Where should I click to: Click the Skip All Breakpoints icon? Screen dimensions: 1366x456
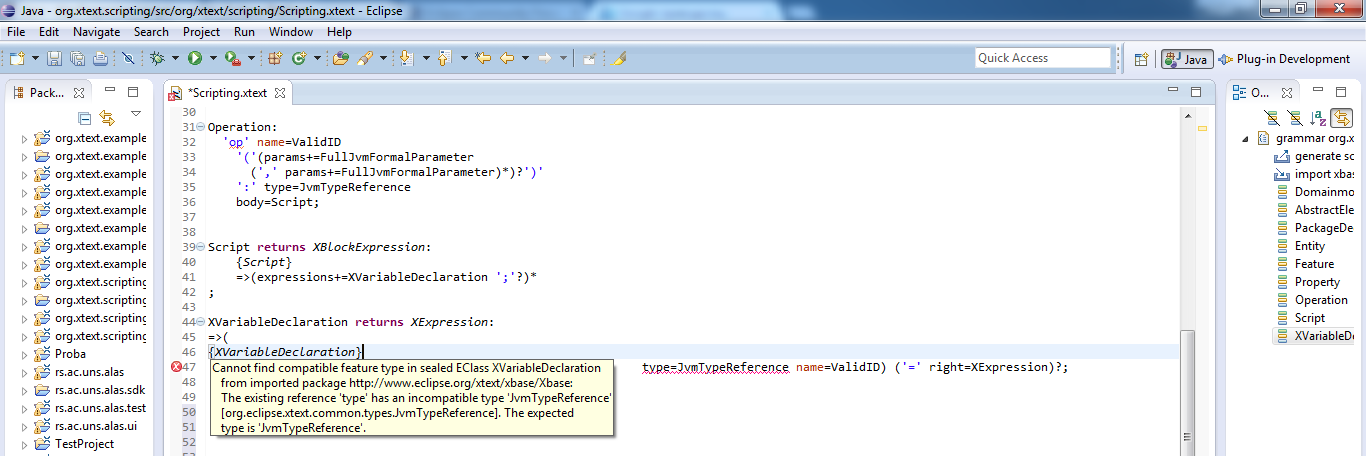[128, 59]
